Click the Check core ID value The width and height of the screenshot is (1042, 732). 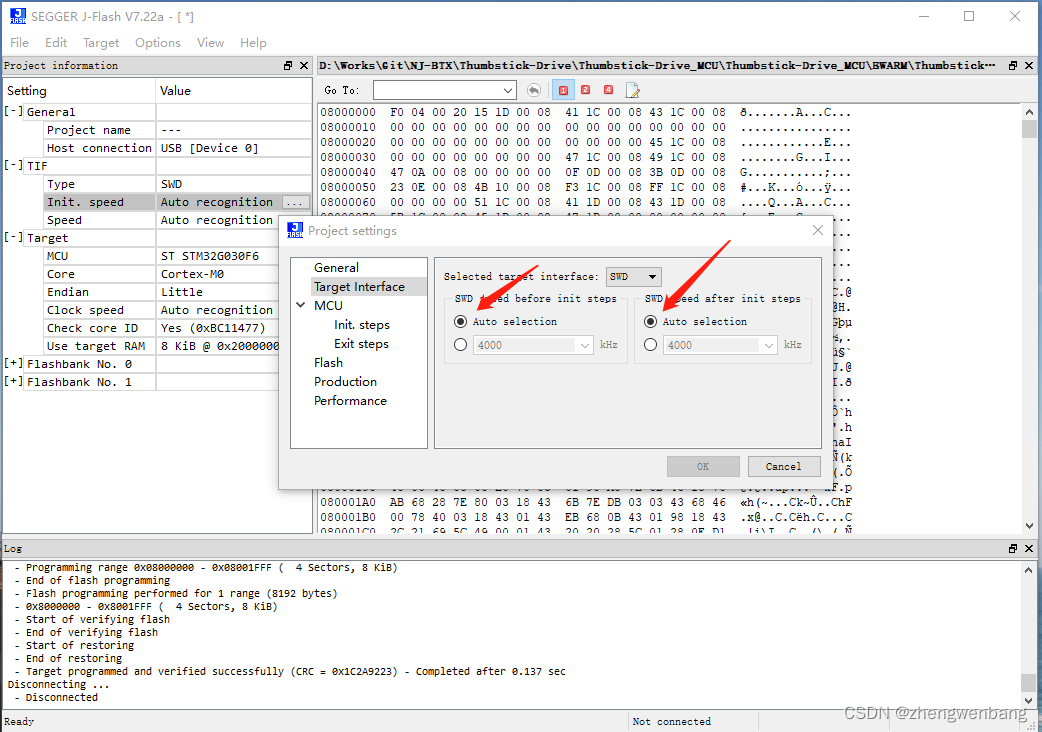(x=213, y=328)
